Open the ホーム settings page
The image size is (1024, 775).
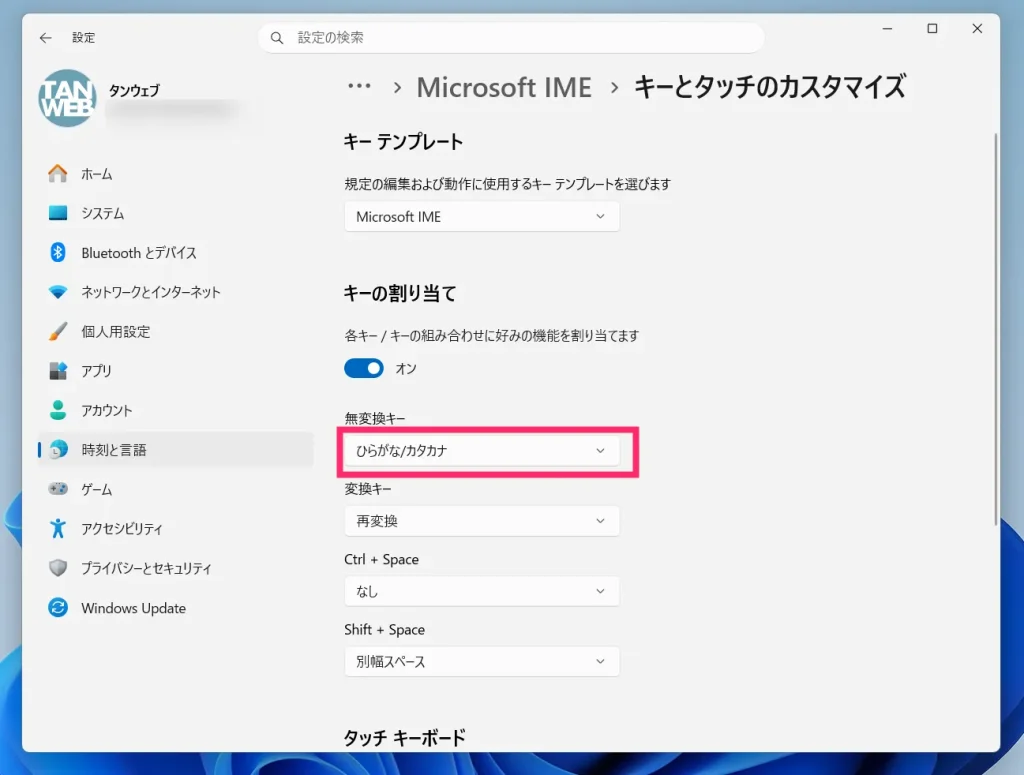click(175, 174)
